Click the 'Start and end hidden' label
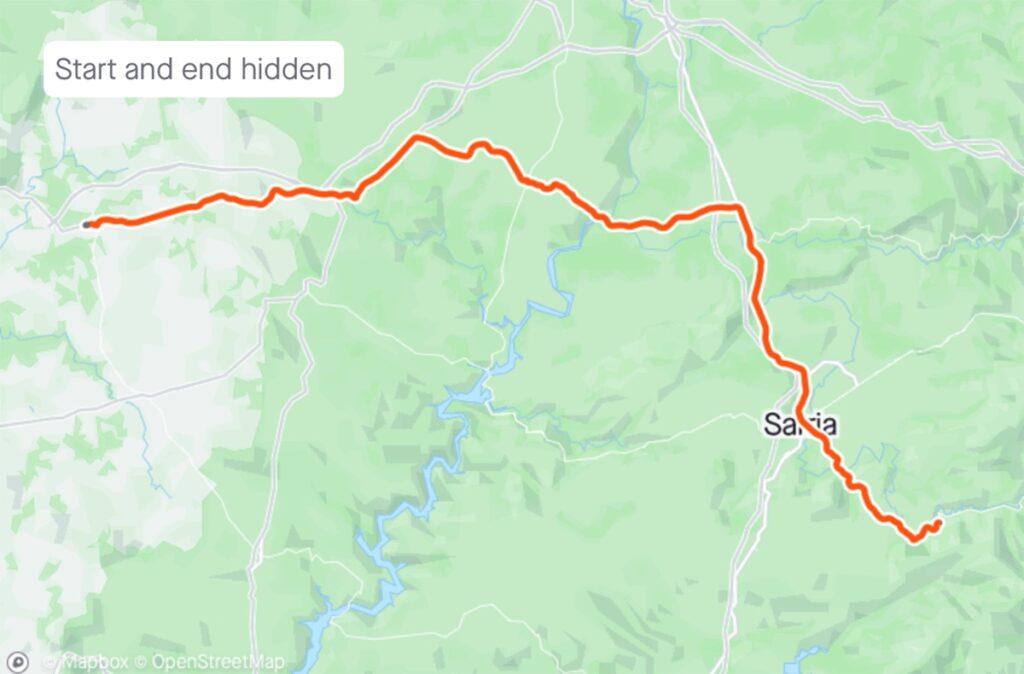The height and width of the screenshot is (674, 1024). 193,69
